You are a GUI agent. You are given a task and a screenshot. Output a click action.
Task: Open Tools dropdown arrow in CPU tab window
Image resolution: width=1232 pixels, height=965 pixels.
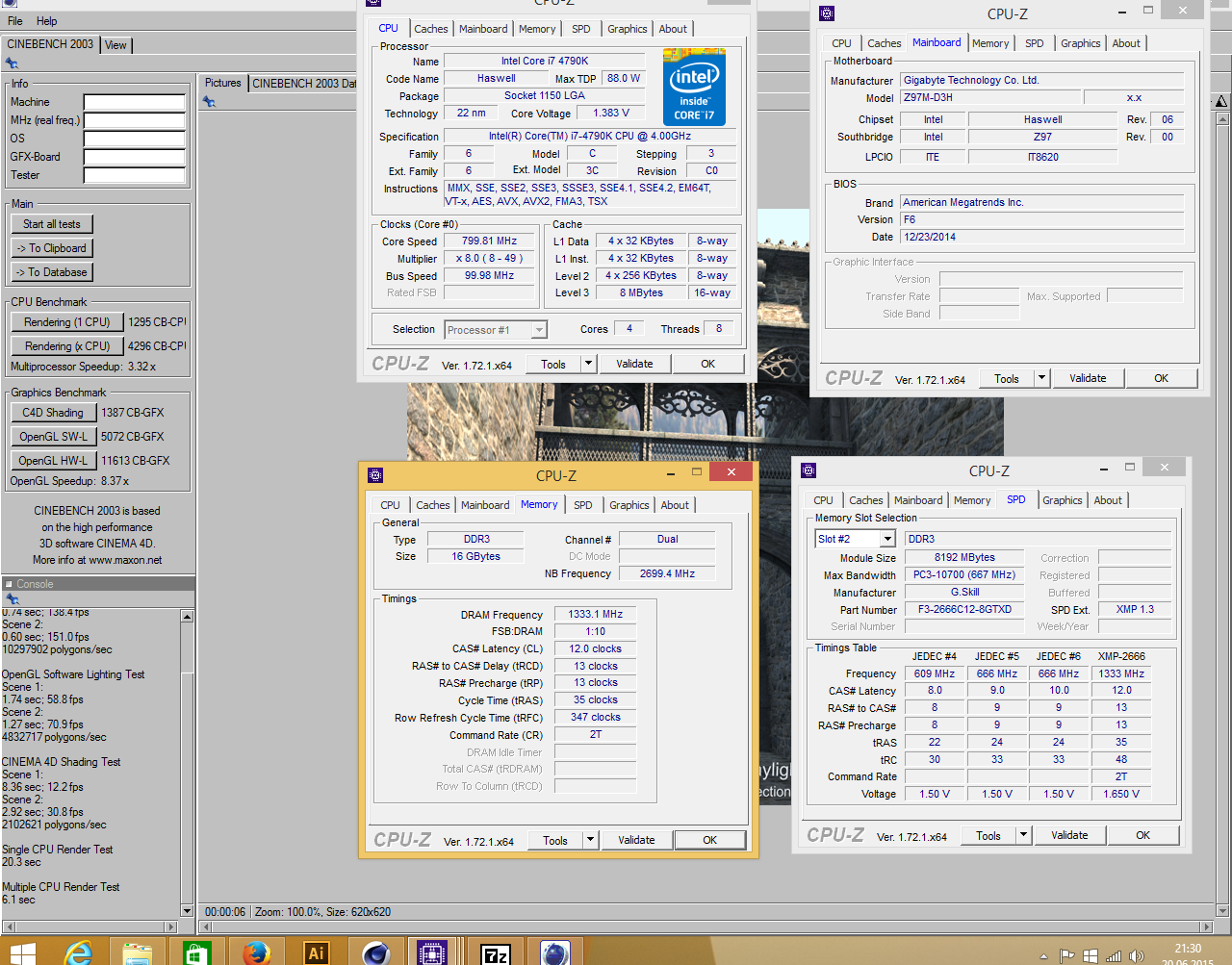coord(588,364)
